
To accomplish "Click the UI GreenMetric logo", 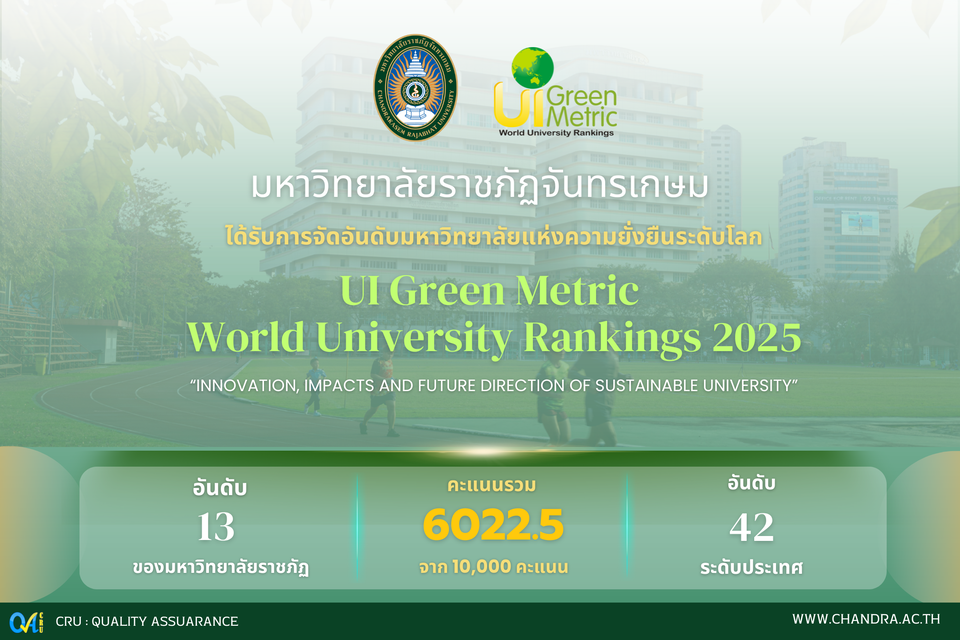I will [555, 93].
